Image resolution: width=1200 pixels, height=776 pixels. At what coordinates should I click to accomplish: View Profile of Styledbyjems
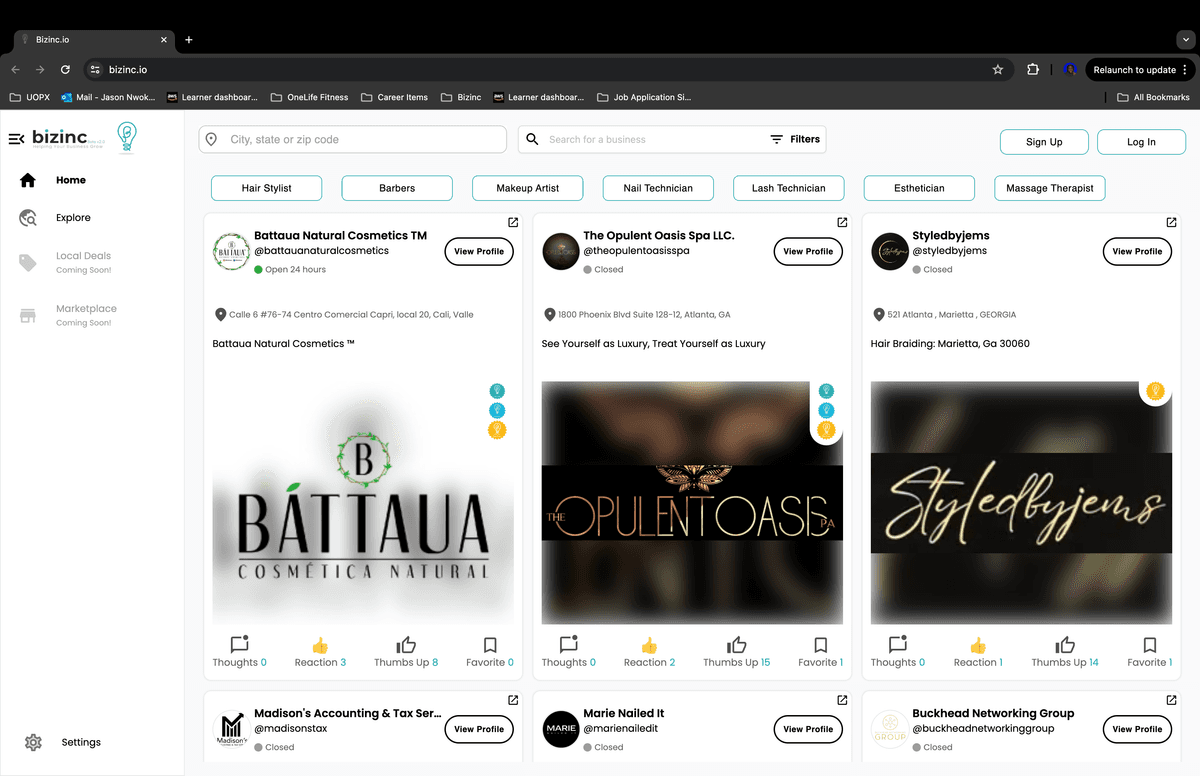[1137, 252]
